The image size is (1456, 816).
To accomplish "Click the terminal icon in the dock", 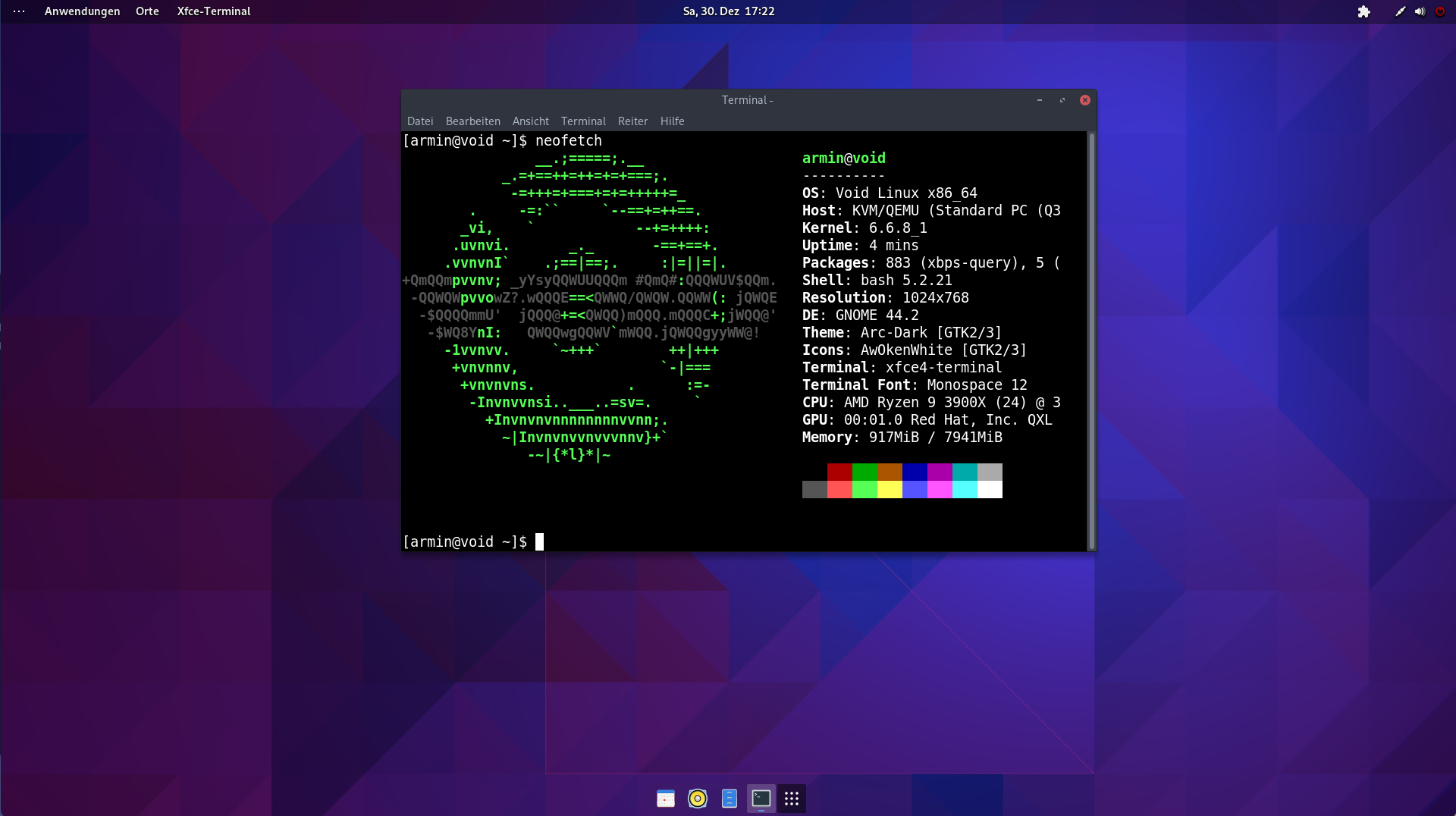I will (x=761, y=799).
